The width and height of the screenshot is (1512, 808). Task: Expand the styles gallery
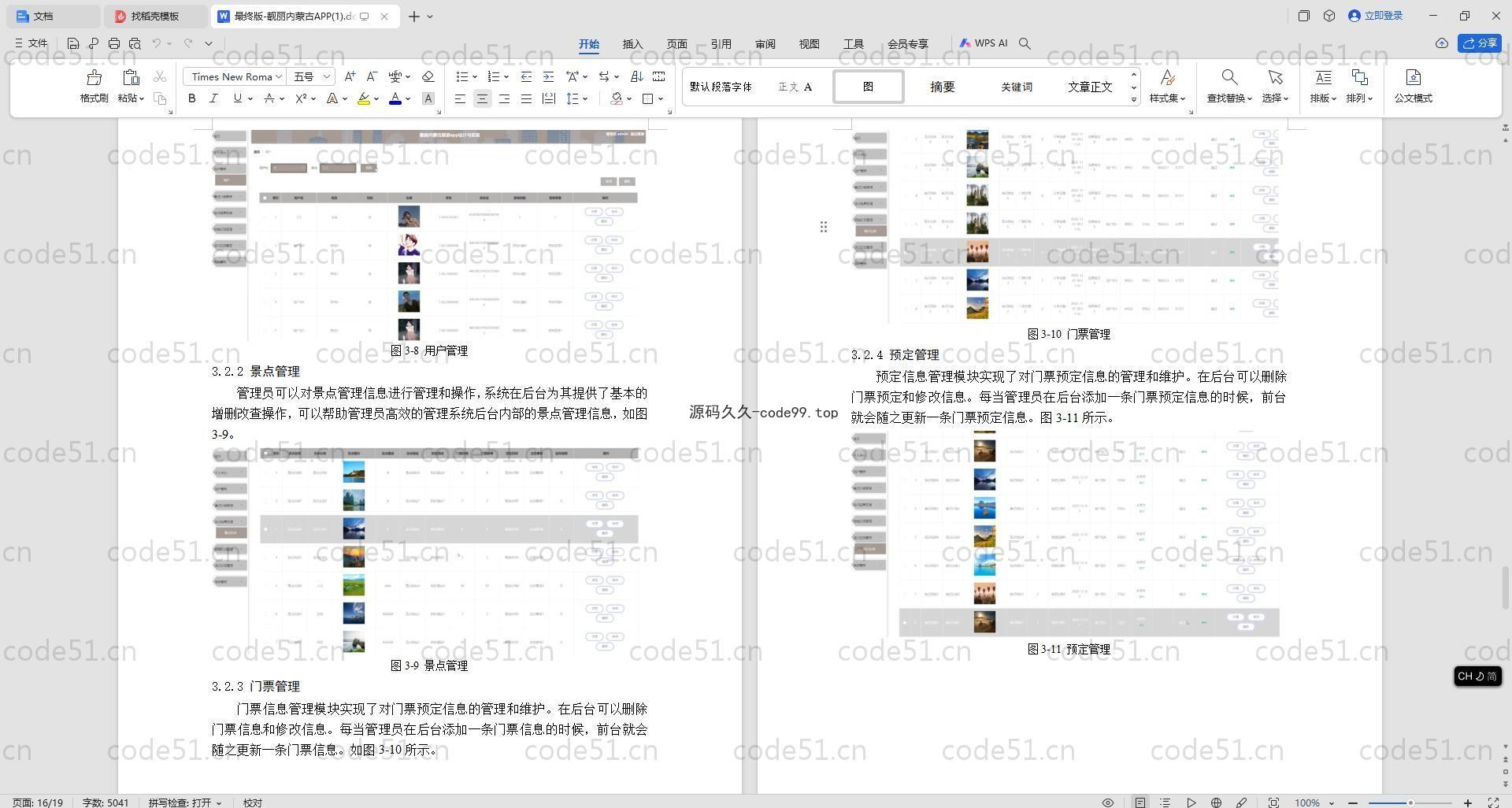1134,99
